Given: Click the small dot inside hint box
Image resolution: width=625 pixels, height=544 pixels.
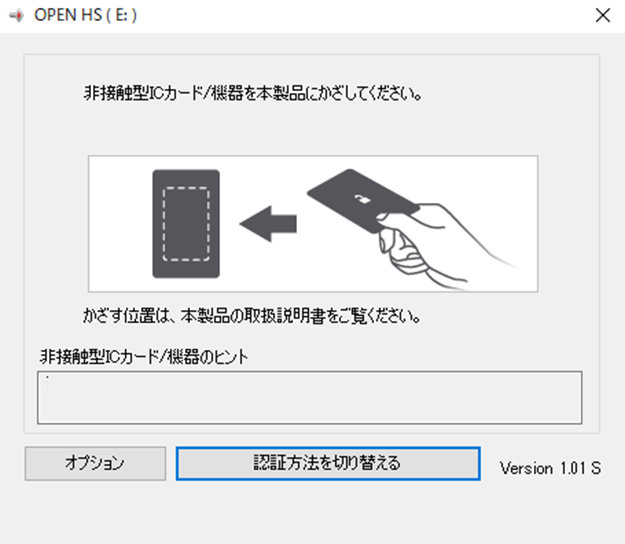Looking at the screenshot, I should tap(47, 377).
